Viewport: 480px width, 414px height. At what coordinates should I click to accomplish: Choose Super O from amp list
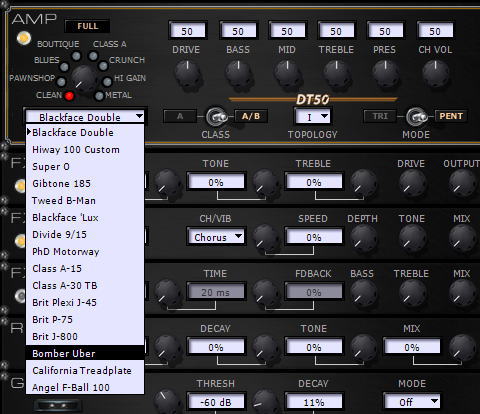tap(85, 167)
